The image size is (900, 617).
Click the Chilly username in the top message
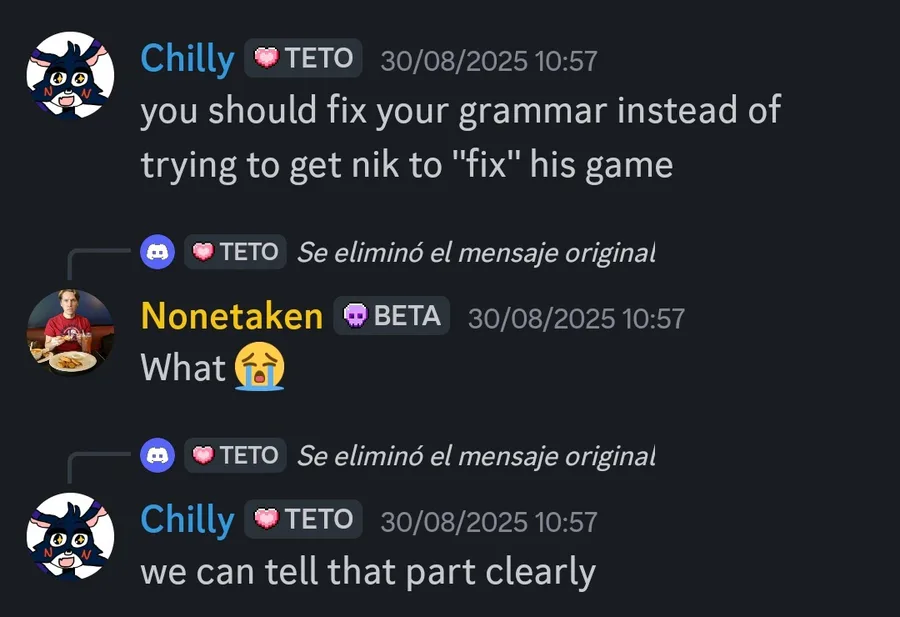(x=187, y=59)
